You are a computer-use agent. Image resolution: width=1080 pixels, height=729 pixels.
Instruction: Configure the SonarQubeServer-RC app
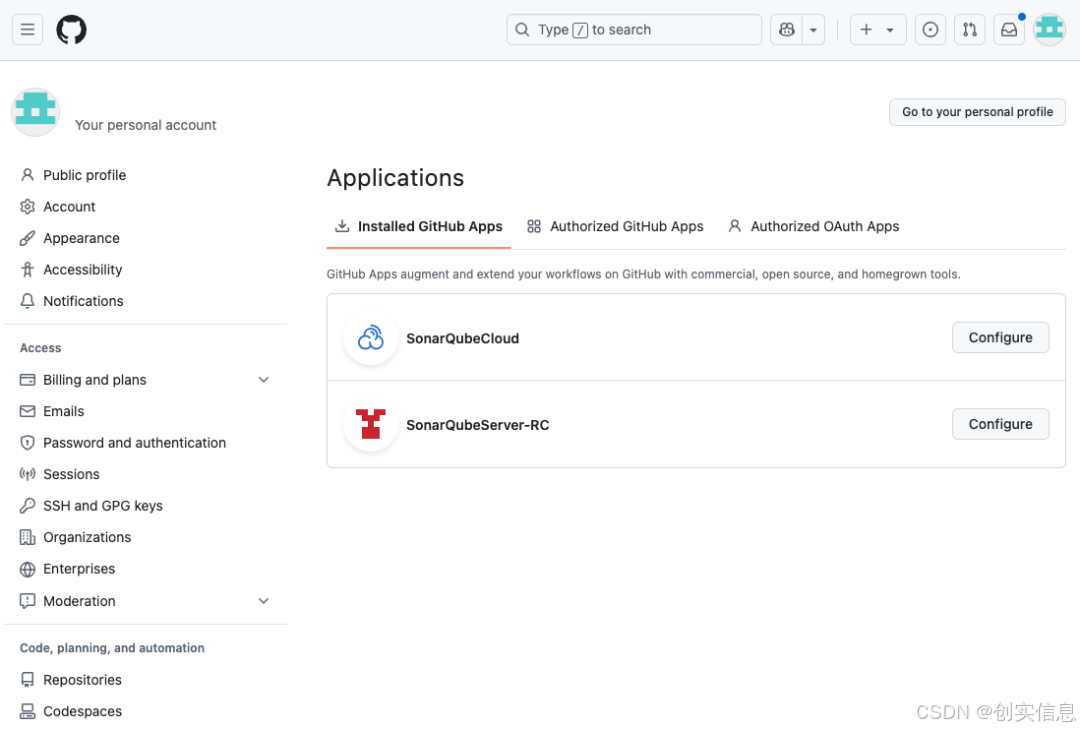[1000, 424]
